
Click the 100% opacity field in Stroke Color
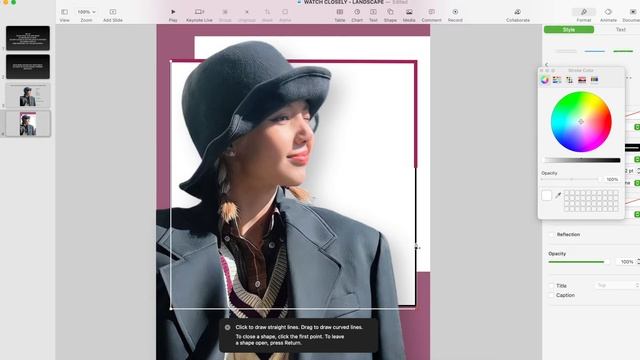(x=612, y=179)
